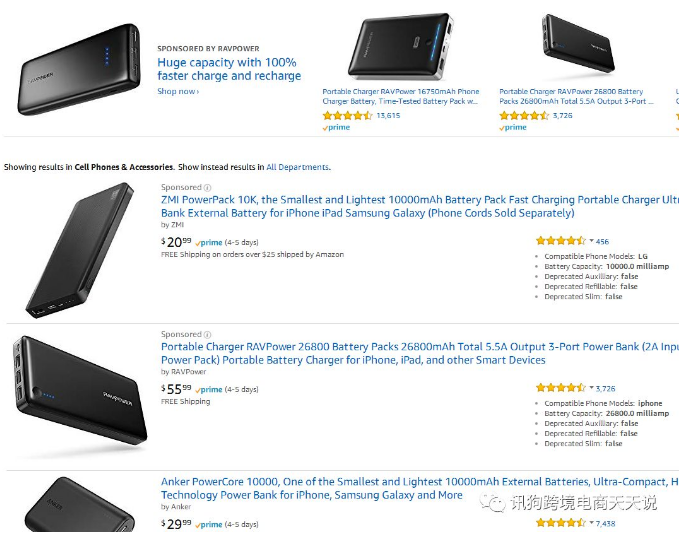Click the Shop now link in RAVPower banner
Screen dimensions: 690x555
coord(178,92)
